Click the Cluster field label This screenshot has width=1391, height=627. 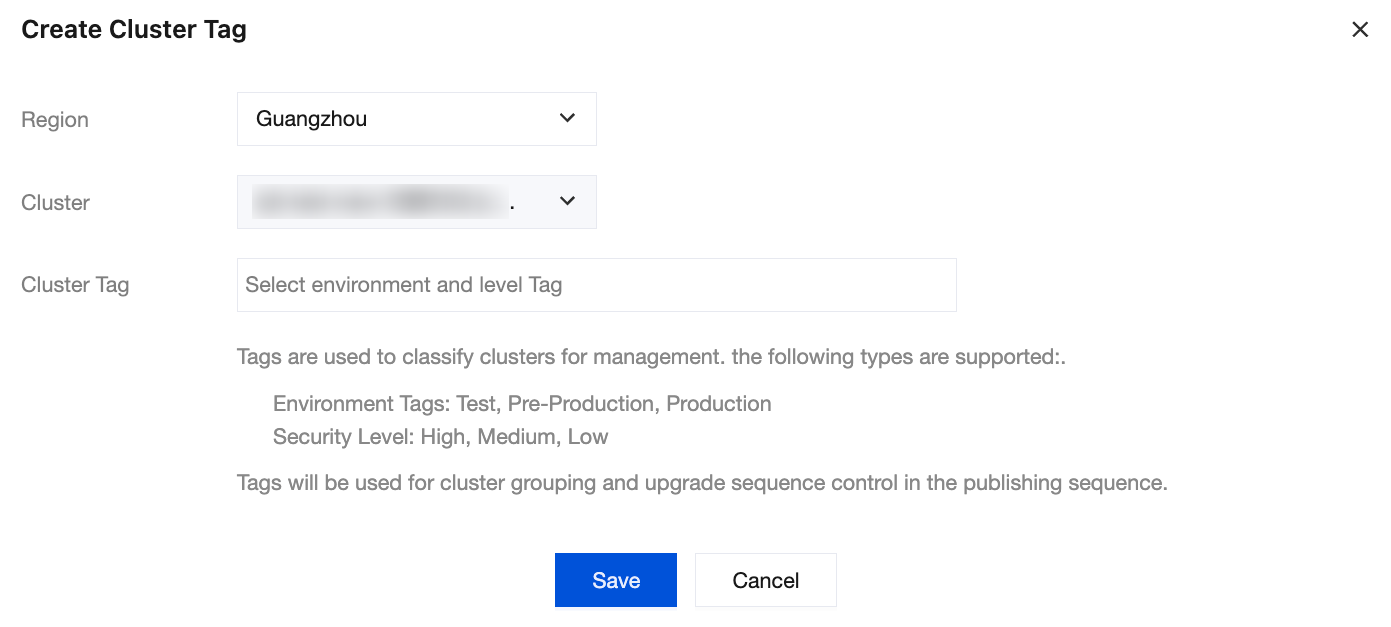55,203
